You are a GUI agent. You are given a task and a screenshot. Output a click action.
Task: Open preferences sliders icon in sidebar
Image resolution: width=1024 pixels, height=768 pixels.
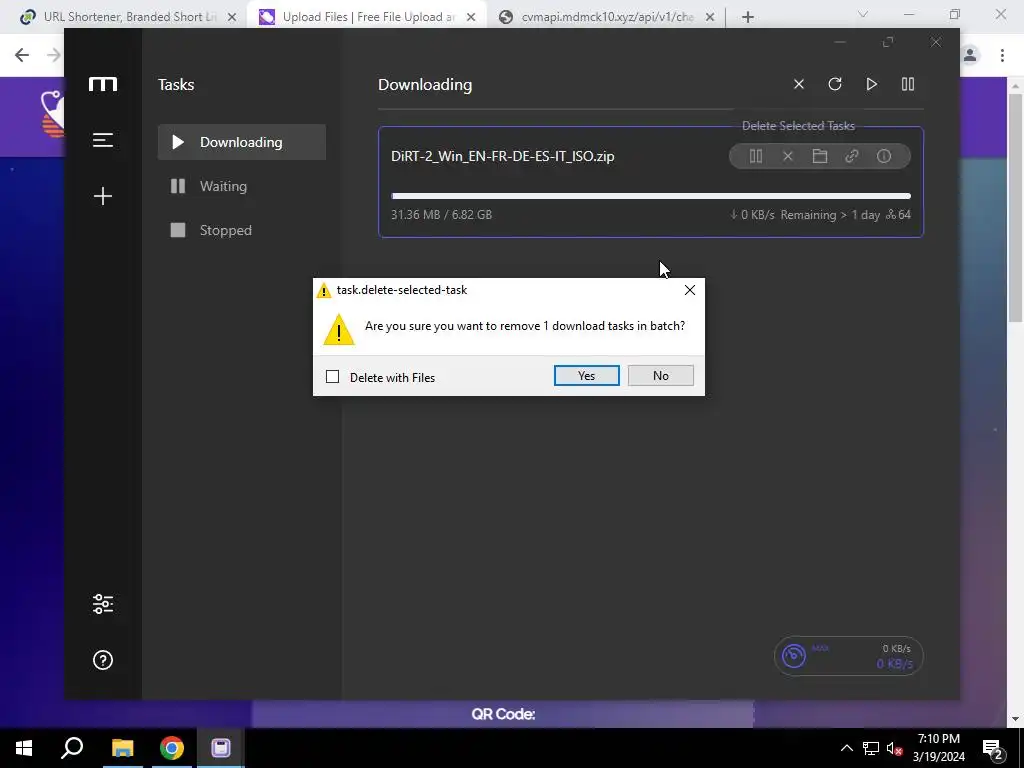103,604
